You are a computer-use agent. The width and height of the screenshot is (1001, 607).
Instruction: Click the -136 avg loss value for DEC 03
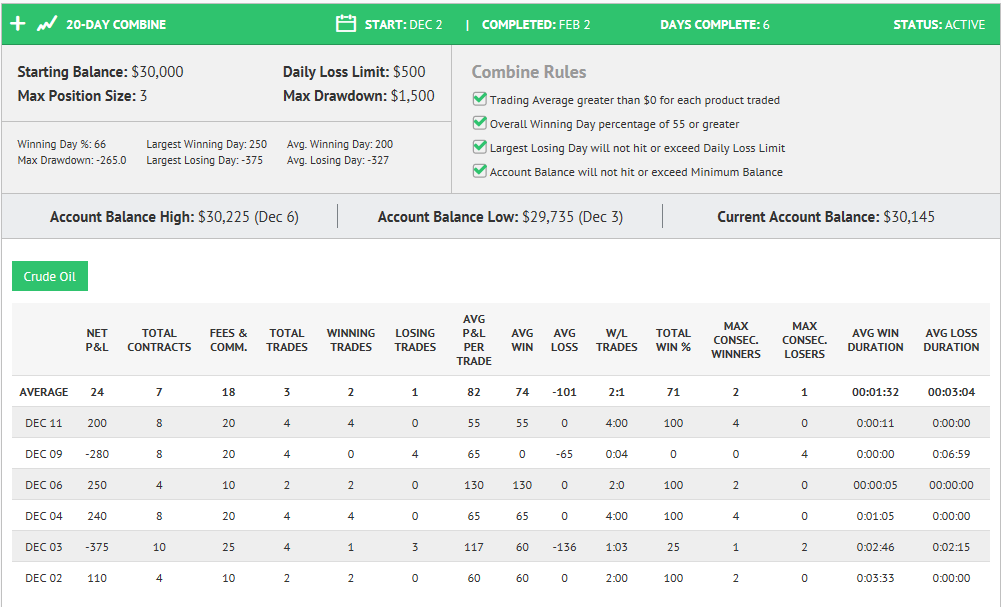click(564, 547)
